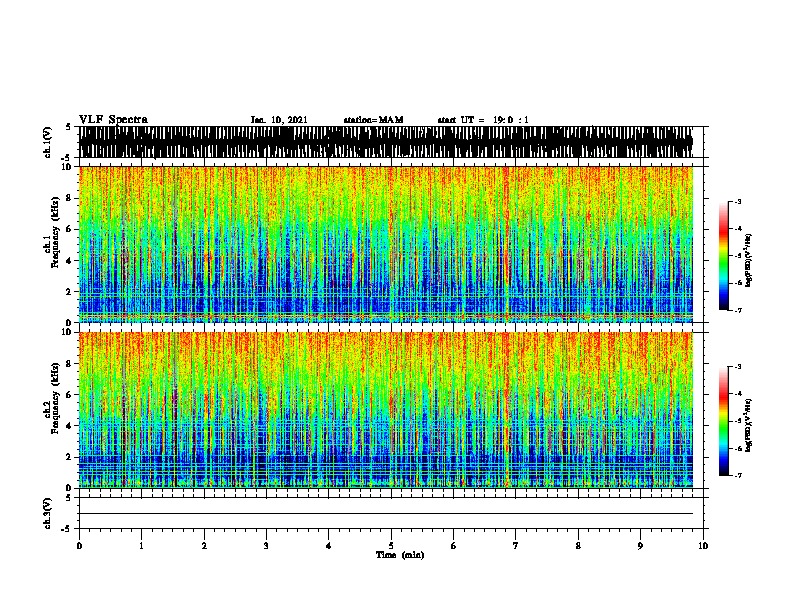Click the '5' tick label on time axis
The height and width of the screenshot is (612, 792).
click(391, 546)
